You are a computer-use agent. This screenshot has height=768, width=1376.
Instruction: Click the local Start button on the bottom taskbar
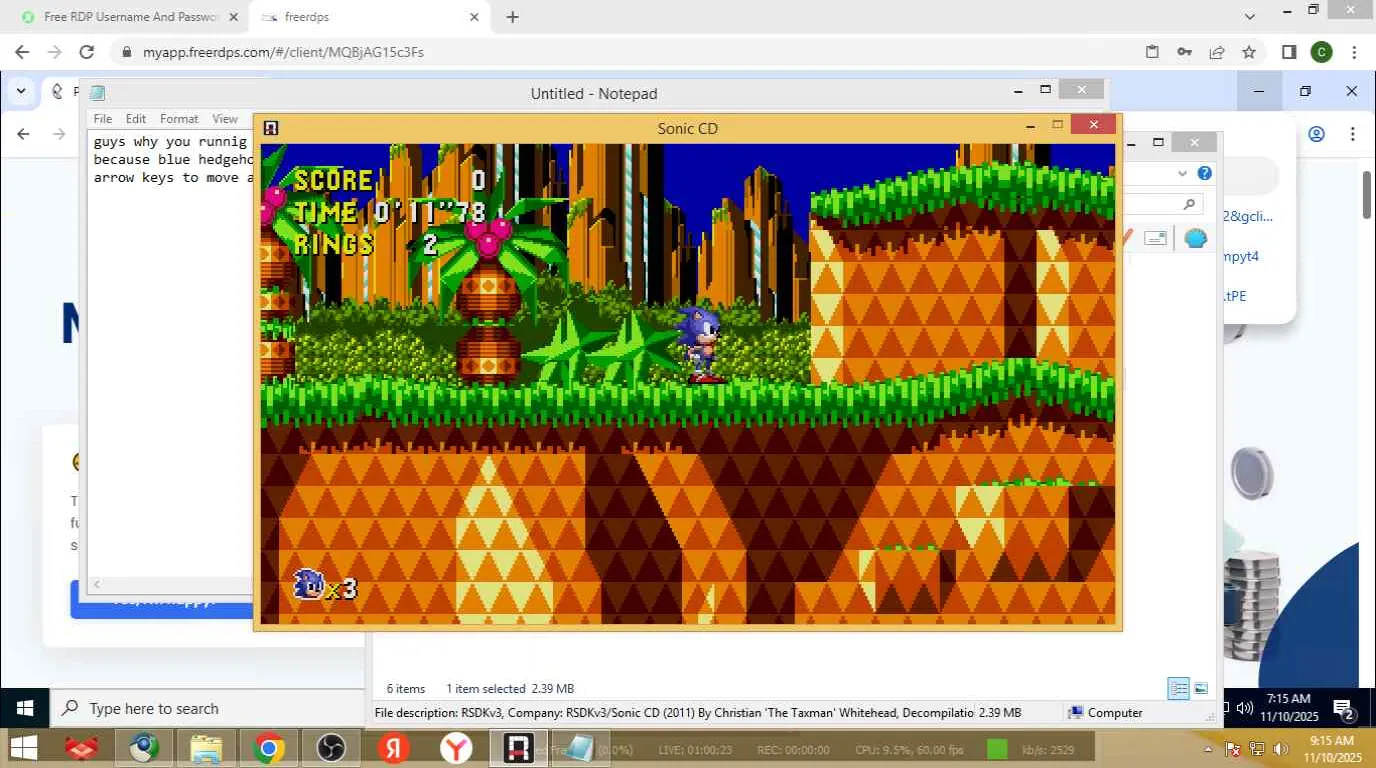coord(23,748)
